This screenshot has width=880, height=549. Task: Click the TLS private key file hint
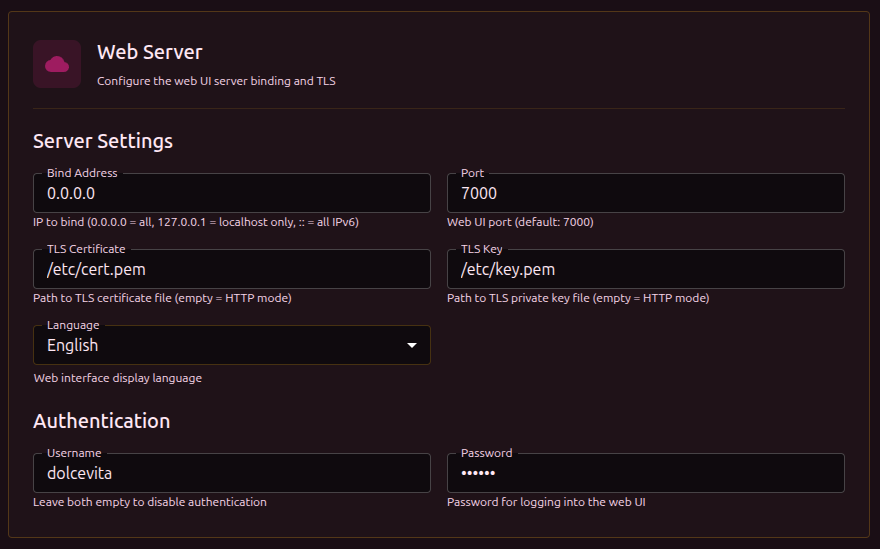(x=578, y=298)
